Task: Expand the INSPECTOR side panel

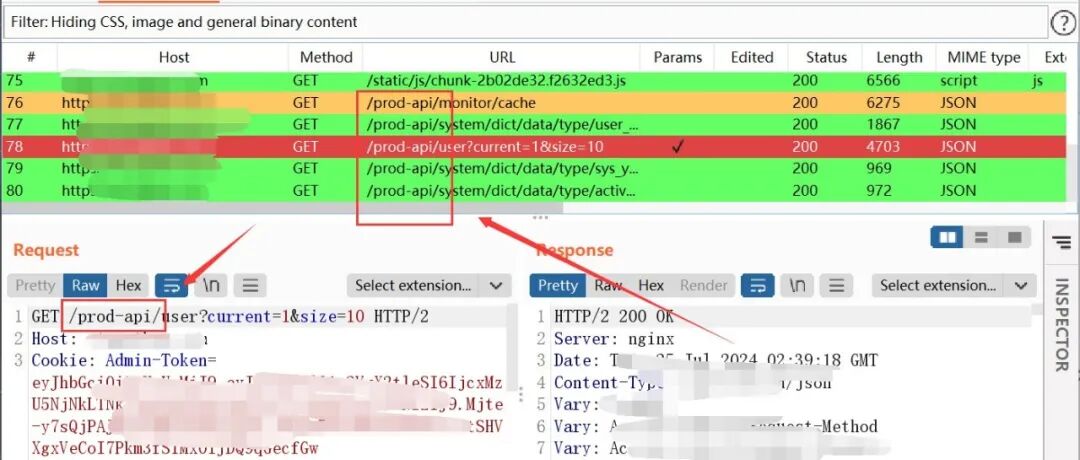Action: [x=1061, y=324]
